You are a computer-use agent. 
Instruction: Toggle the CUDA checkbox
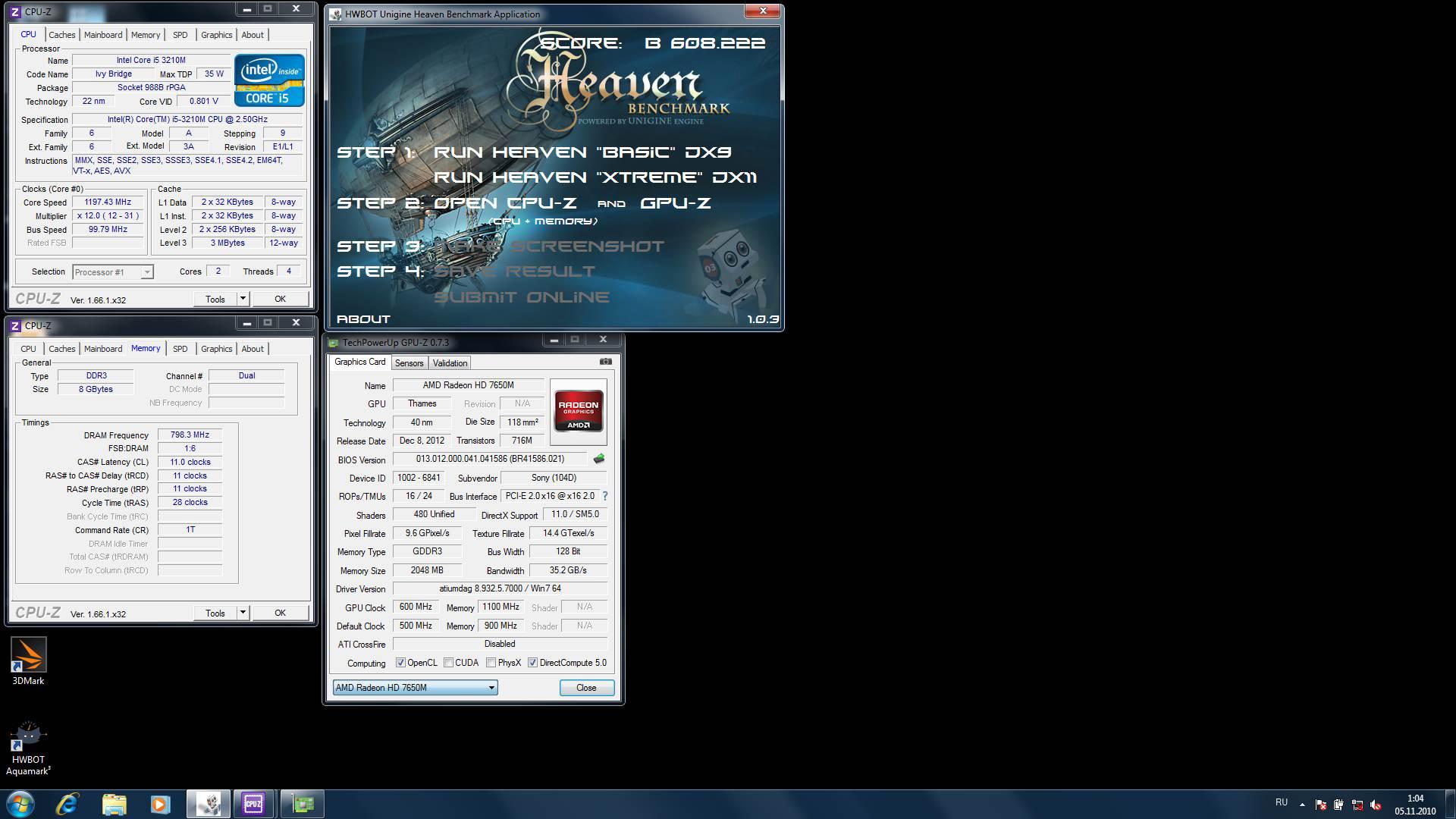pyautogui.click(x=449, y=663)
